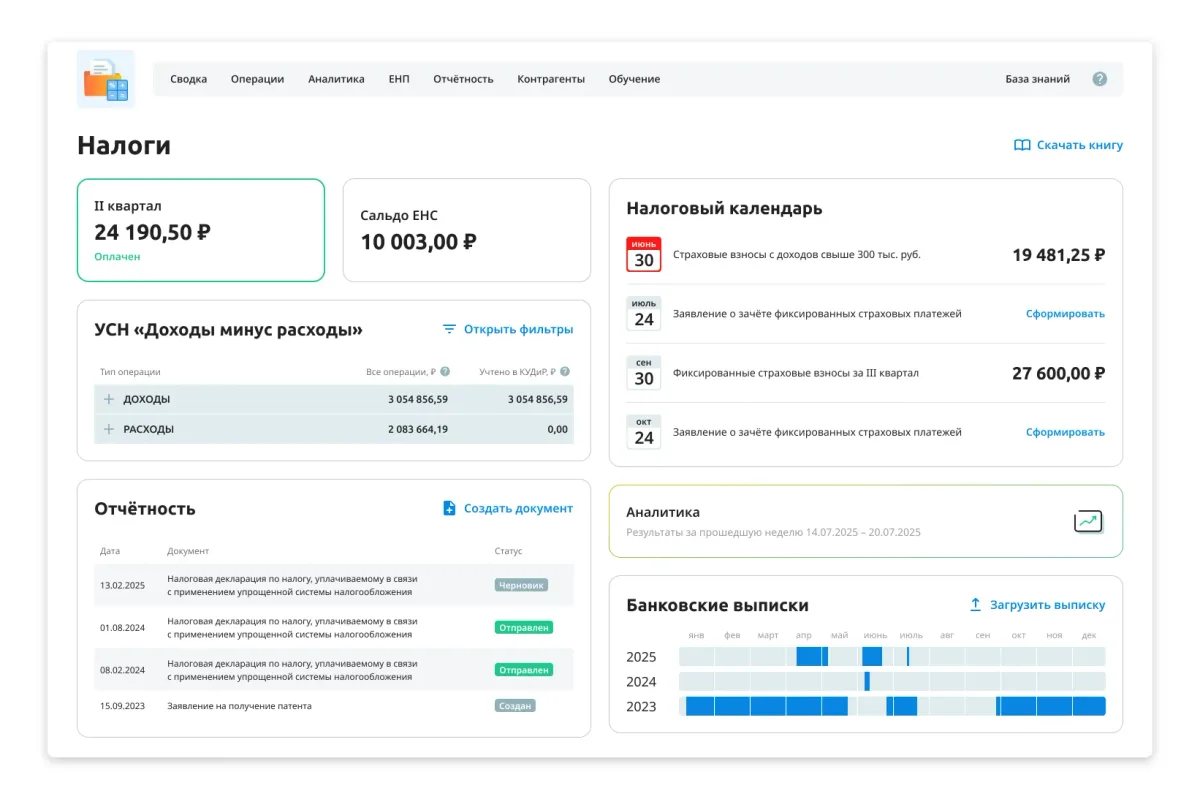Expand the РАСХОДЫ row
Viewport: 1200px width, 799px height.
[109, 429]
